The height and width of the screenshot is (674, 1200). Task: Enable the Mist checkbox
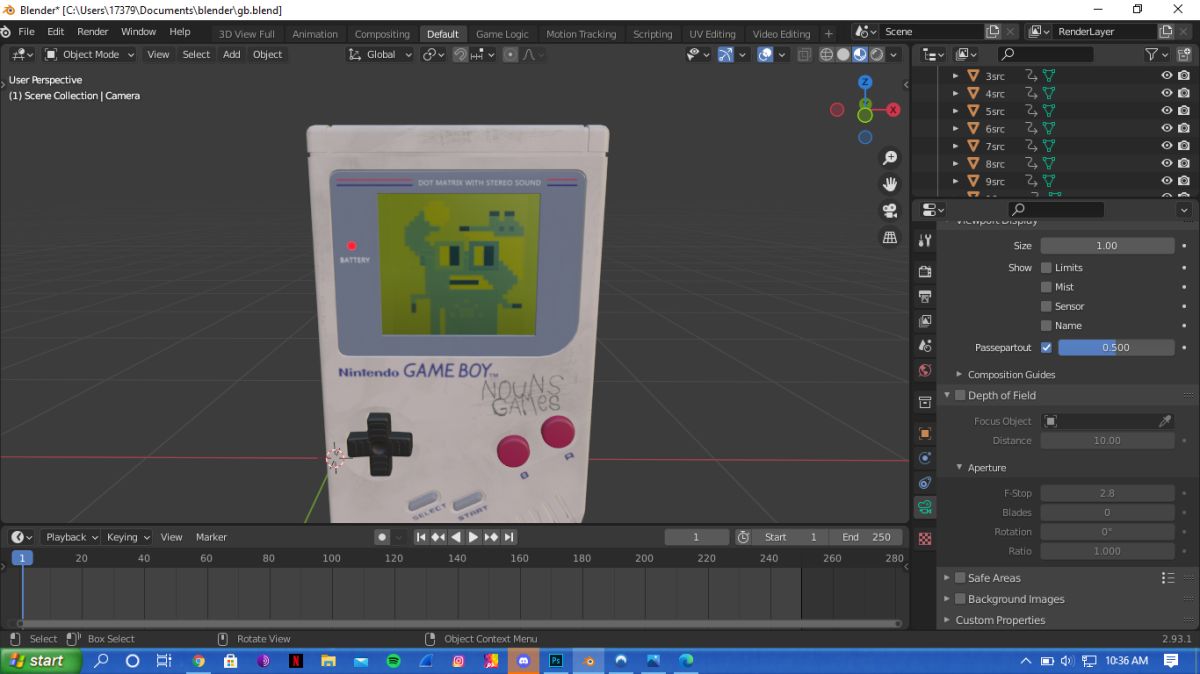[1046, 287]
